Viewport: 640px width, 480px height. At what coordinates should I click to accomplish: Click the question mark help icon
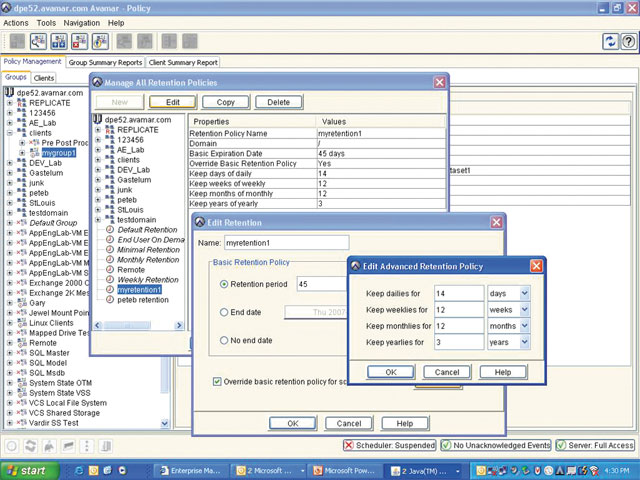629,41
